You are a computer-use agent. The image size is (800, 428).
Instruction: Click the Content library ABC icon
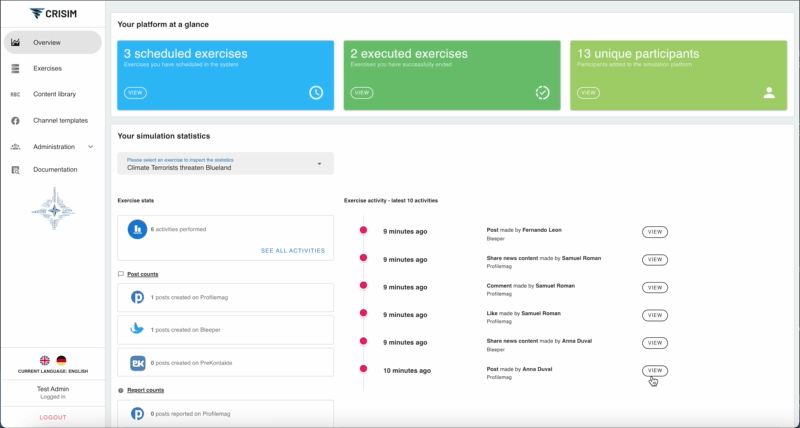pyautogui.click(x=15, y=94)
